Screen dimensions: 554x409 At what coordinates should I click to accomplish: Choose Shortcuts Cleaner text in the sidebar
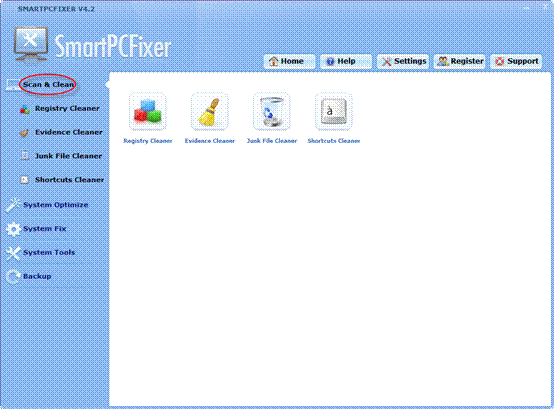pos(69,179)
